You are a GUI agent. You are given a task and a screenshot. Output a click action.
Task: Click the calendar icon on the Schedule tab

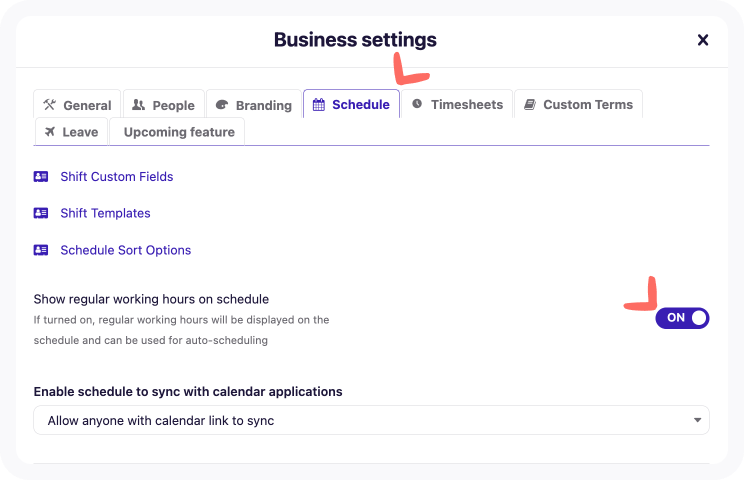click(319, 104)
